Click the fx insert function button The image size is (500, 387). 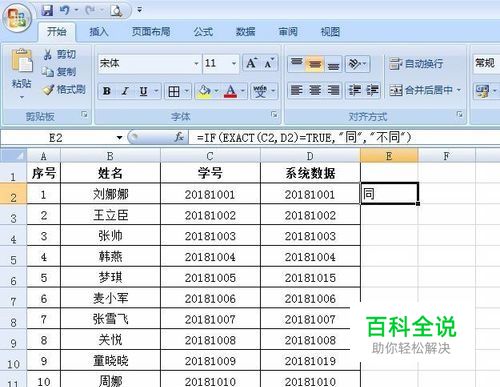point(179,137)
